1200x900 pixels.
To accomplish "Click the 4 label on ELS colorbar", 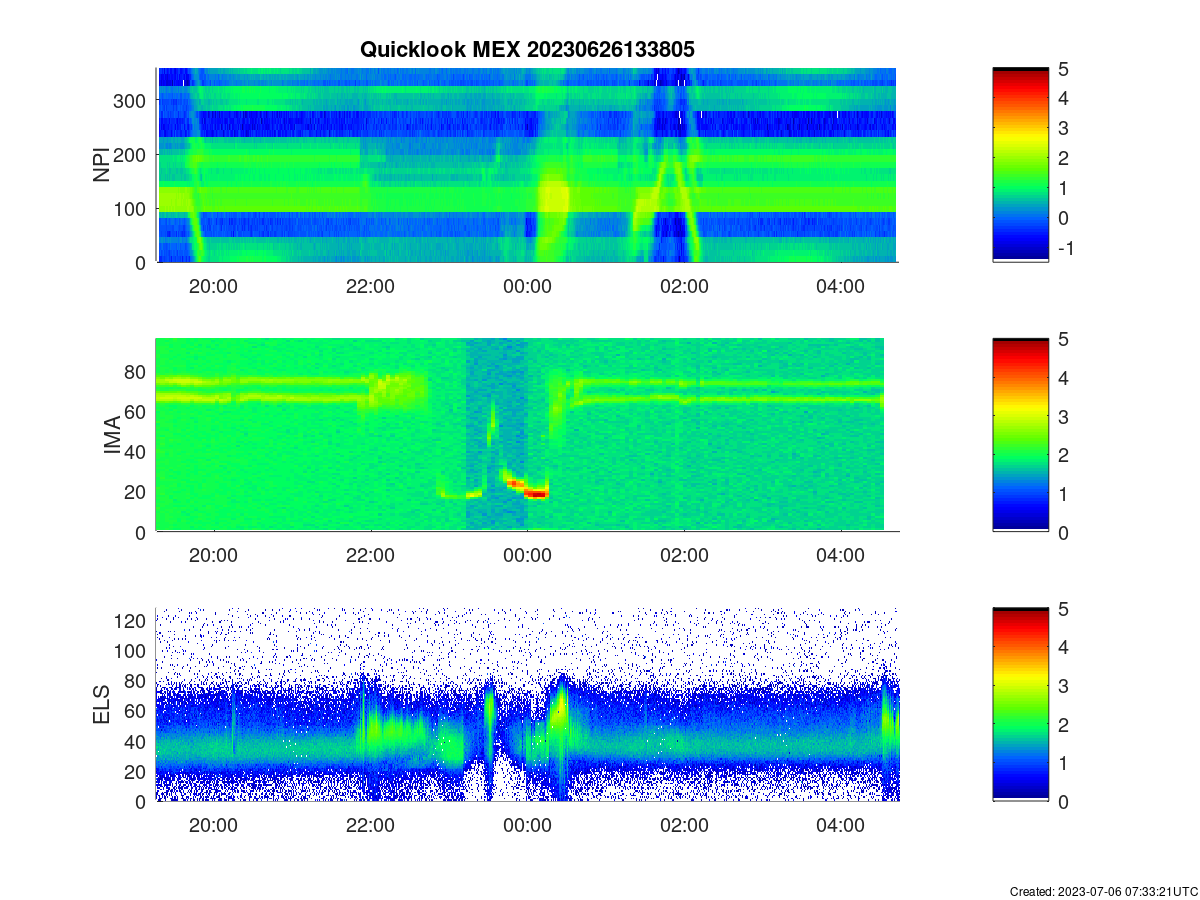I will coord(1063,647).
